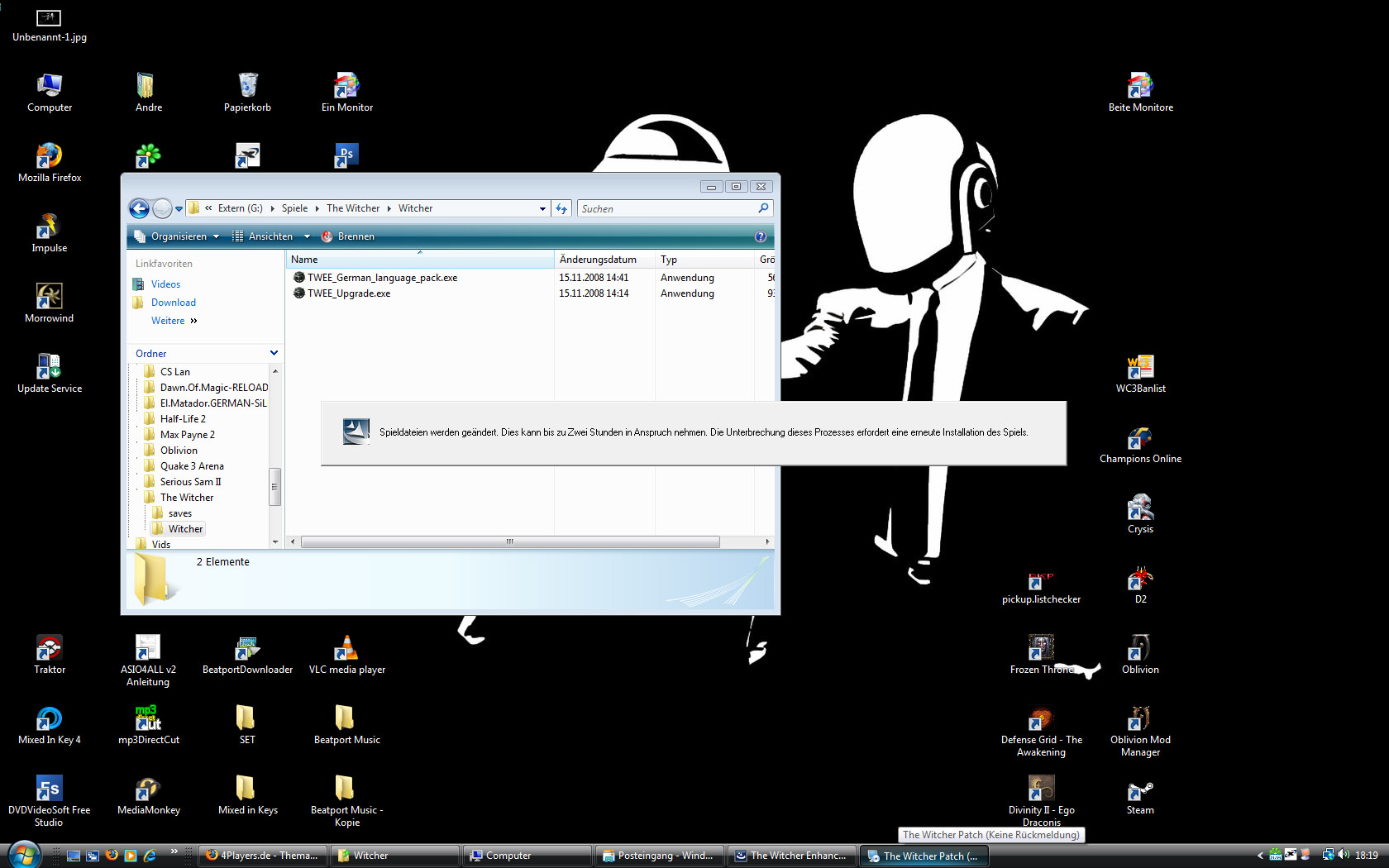Open the Defense Grid - The Awakening shortcut

pos(1042,730)
